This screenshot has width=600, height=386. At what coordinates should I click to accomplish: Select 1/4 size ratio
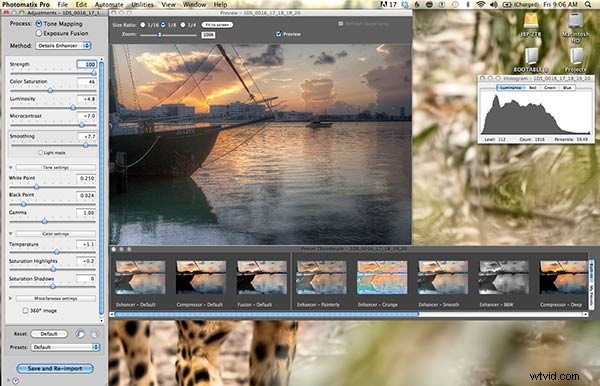(183, 25)
